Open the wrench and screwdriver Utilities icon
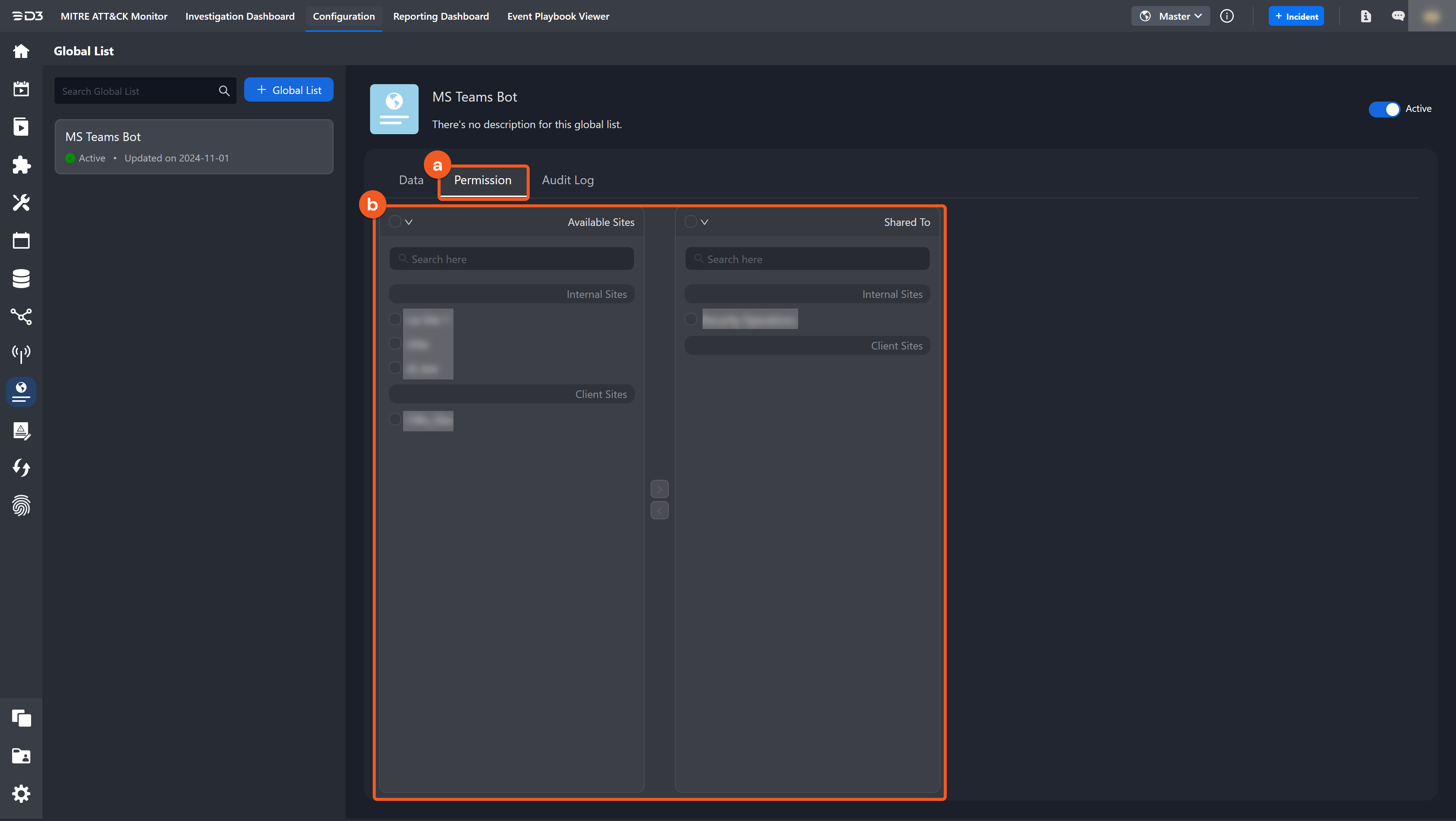The width and height of the screenshot is (1456, 821). coord(21,202)
